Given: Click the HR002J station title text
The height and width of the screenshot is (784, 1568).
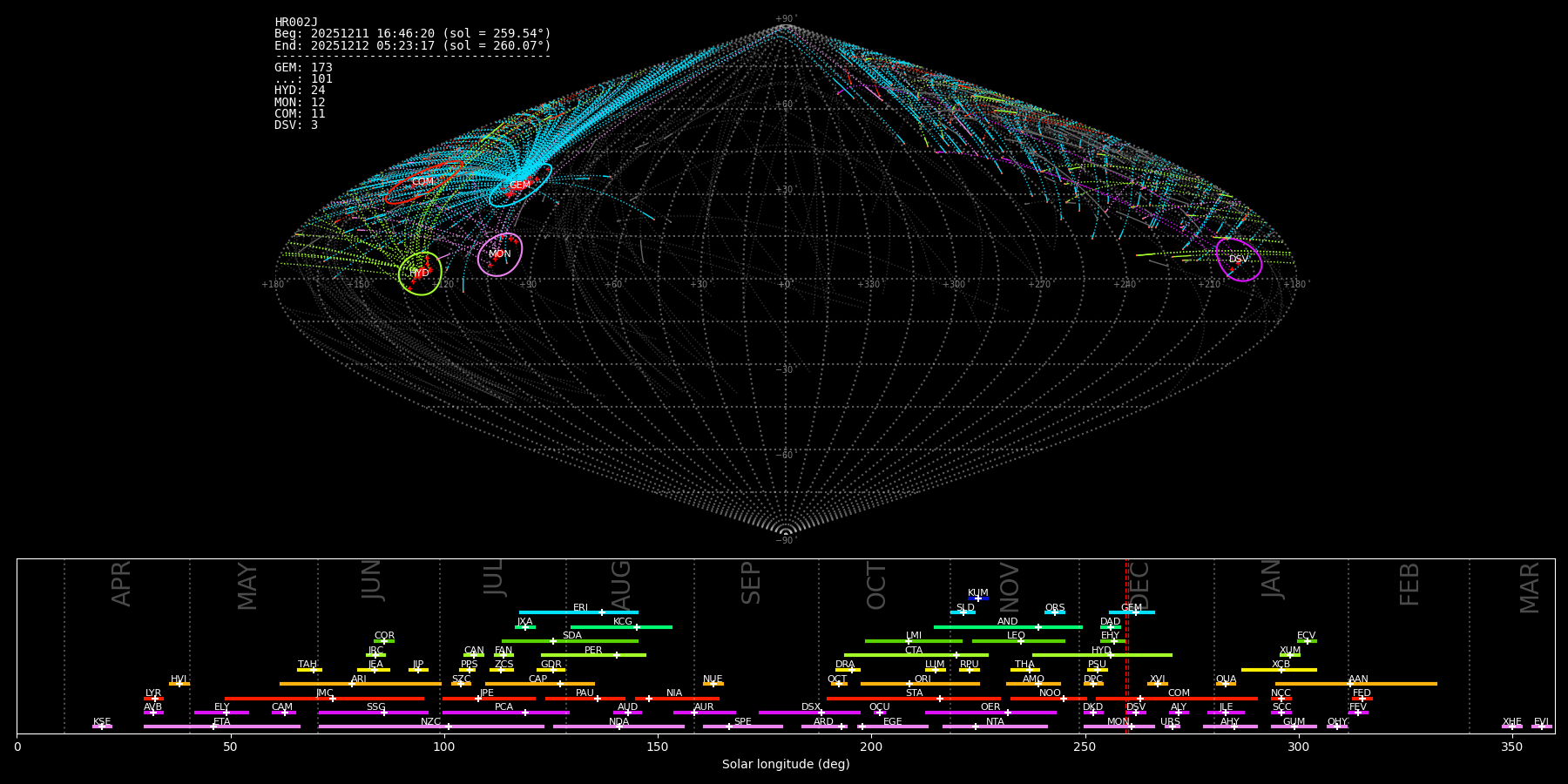Looking at the screenshot, I should (x=296, y=23).
